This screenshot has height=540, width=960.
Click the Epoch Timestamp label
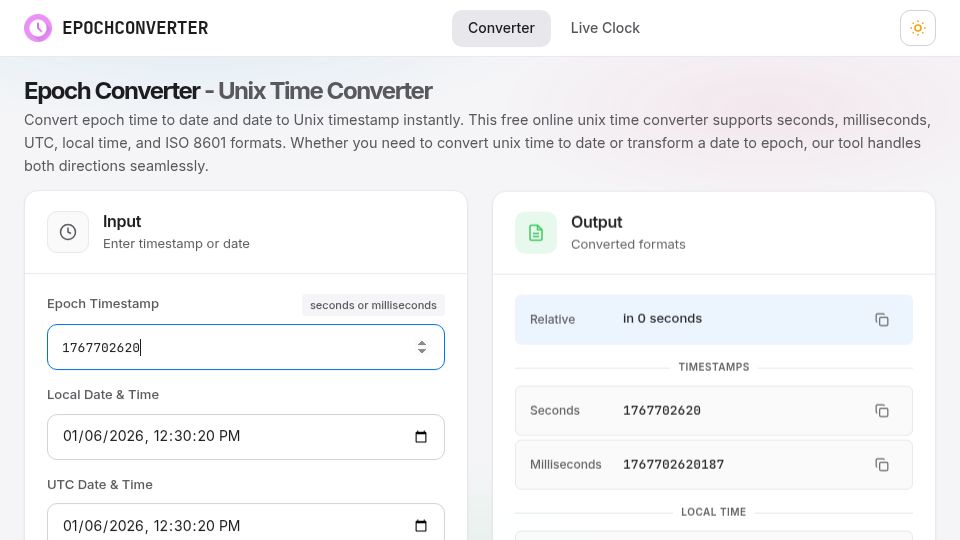click(103, 304)
